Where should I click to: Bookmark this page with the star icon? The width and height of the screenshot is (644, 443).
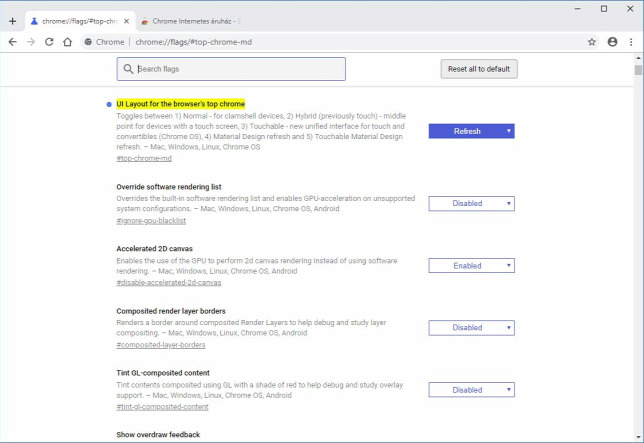point(592,42)
